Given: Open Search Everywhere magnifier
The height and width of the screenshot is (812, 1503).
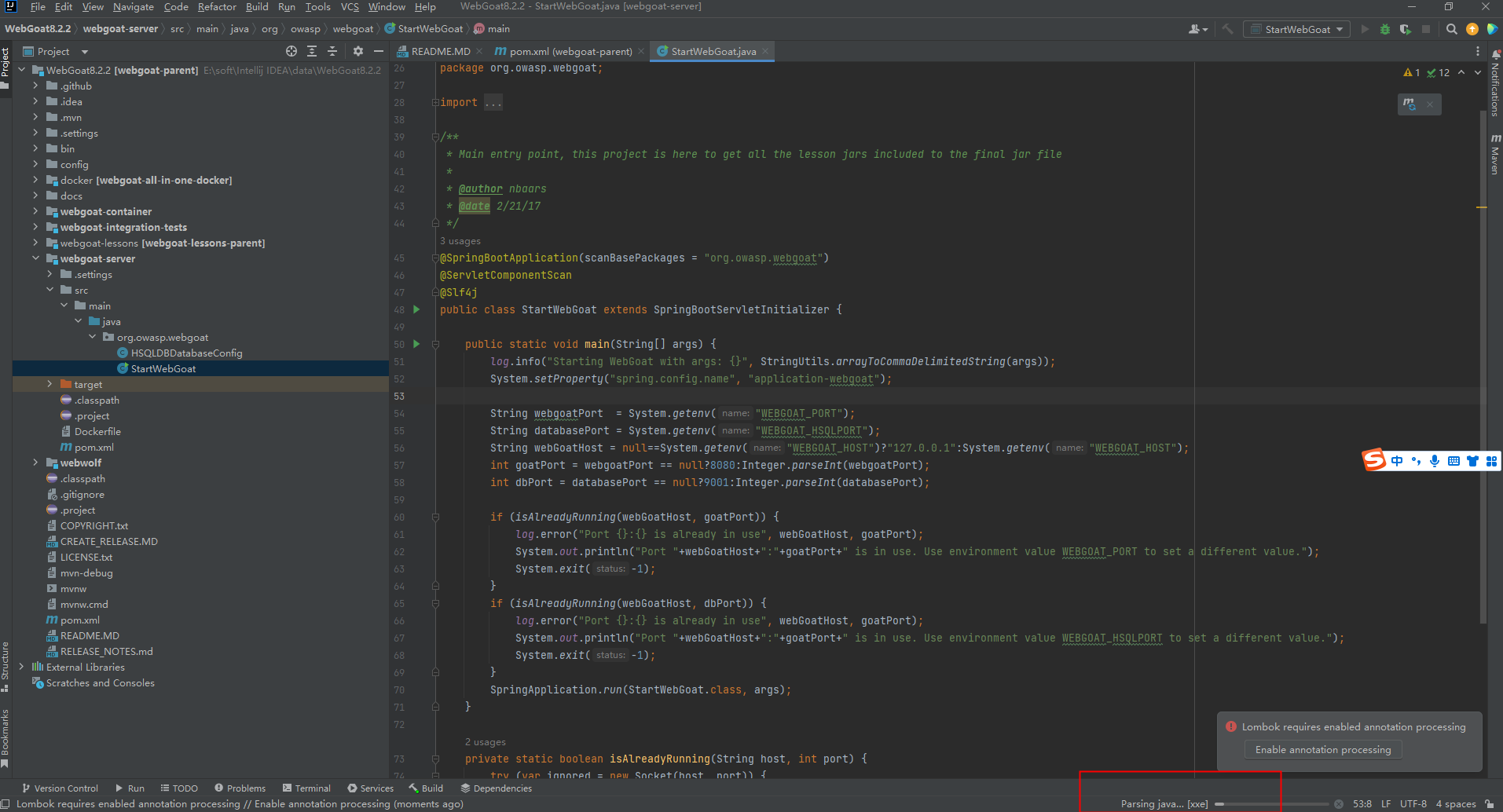Looking at the screenshot, I should click(1452, 29).
